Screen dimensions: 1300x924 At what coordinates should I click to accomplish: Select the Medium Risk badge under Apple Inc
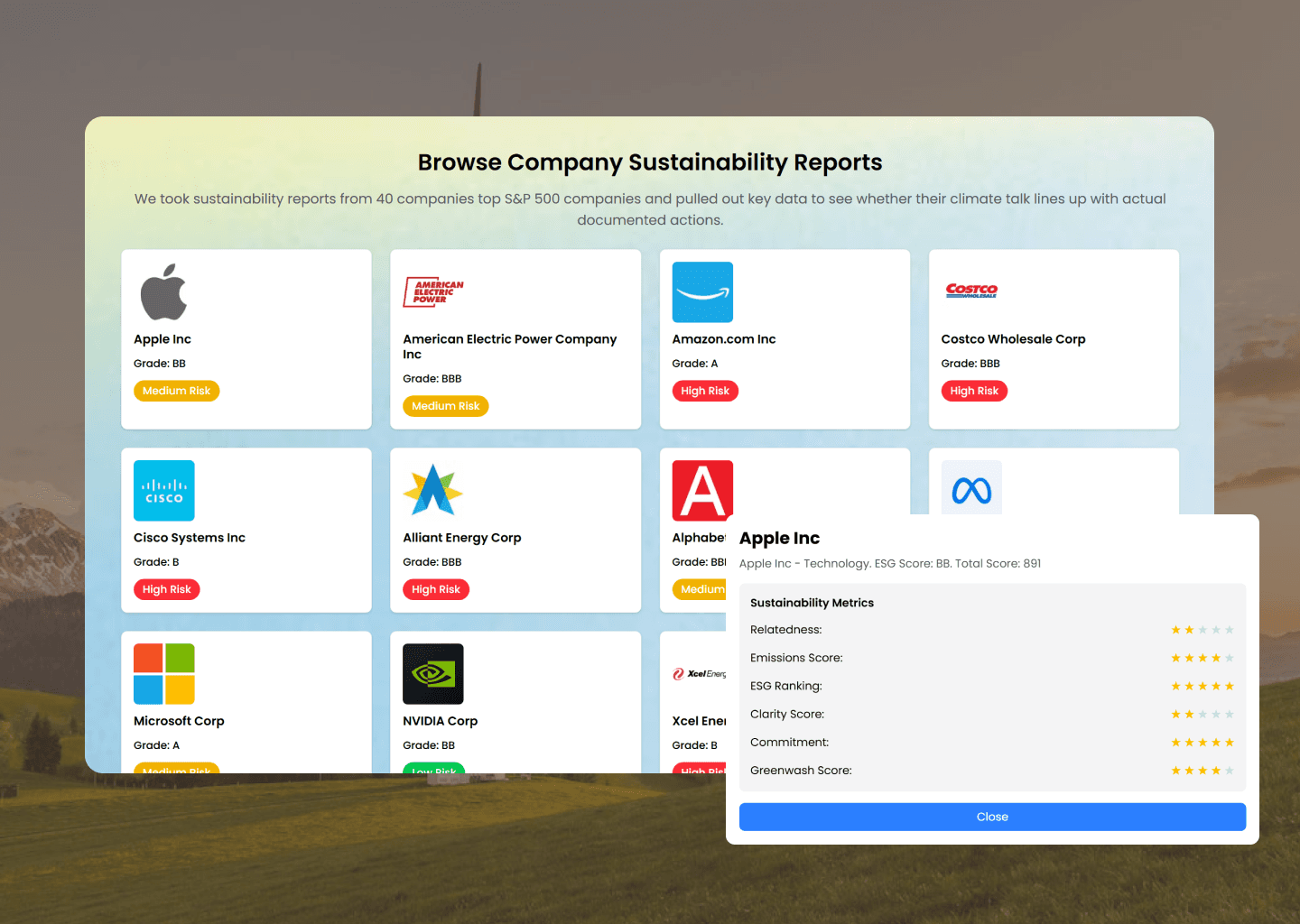pos(176,391)
